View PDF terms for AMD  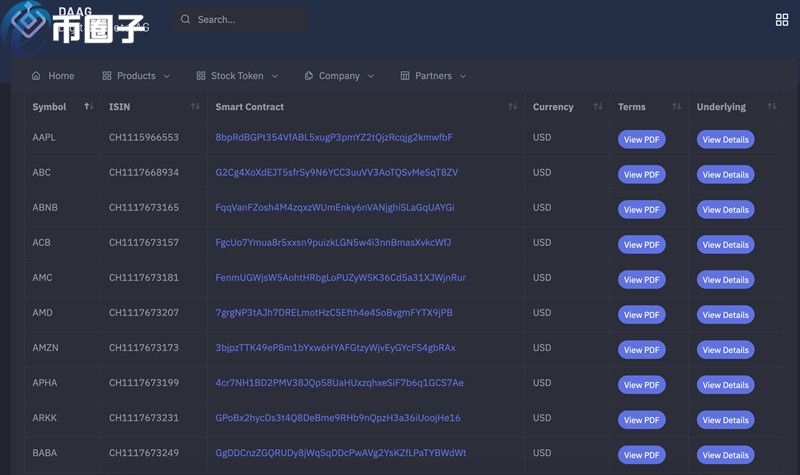[641, 315]
